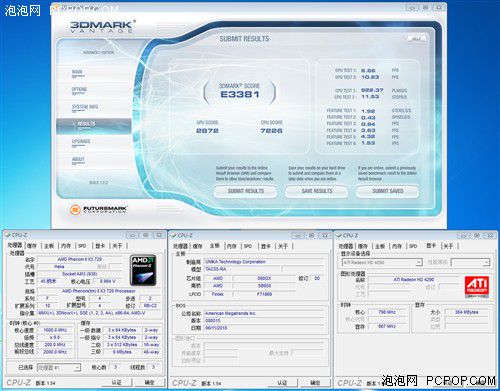Screen dimensions: 500x391
Task: Click the SUBMIT SAVED button
Action: point(388,191)
